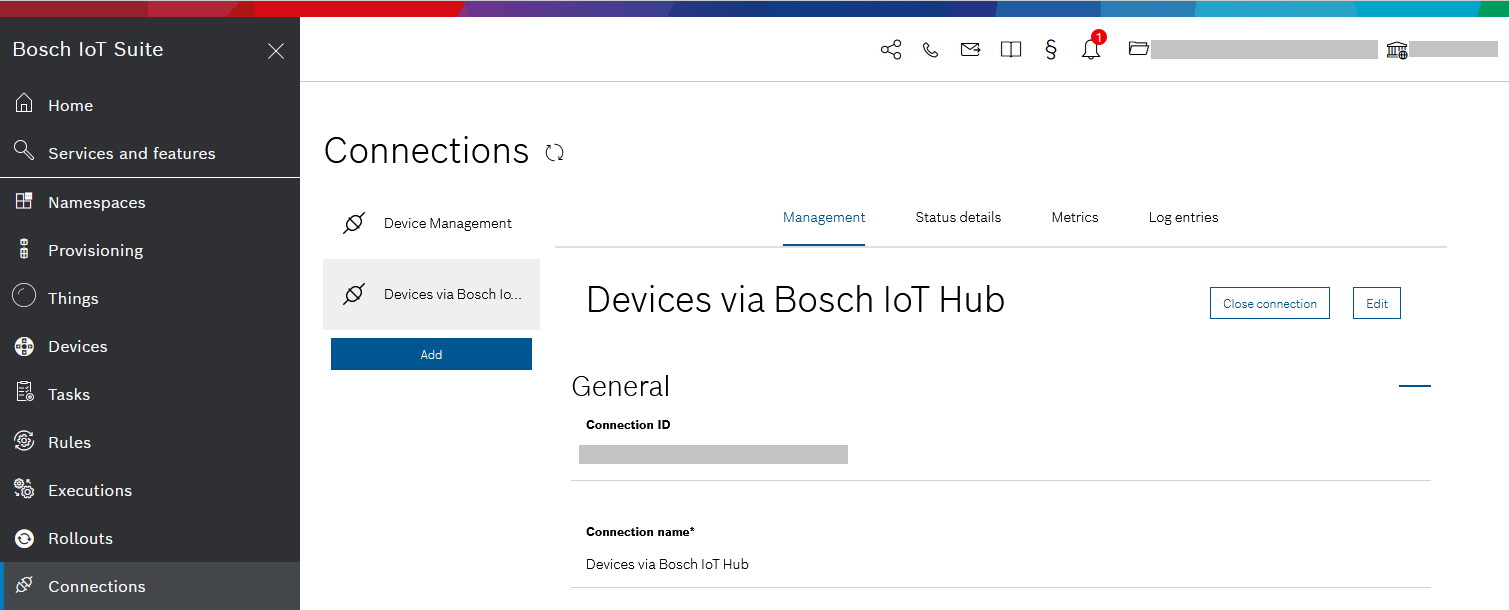
Task: Open Provisioning in the sidebar
Action: point(150,250)
